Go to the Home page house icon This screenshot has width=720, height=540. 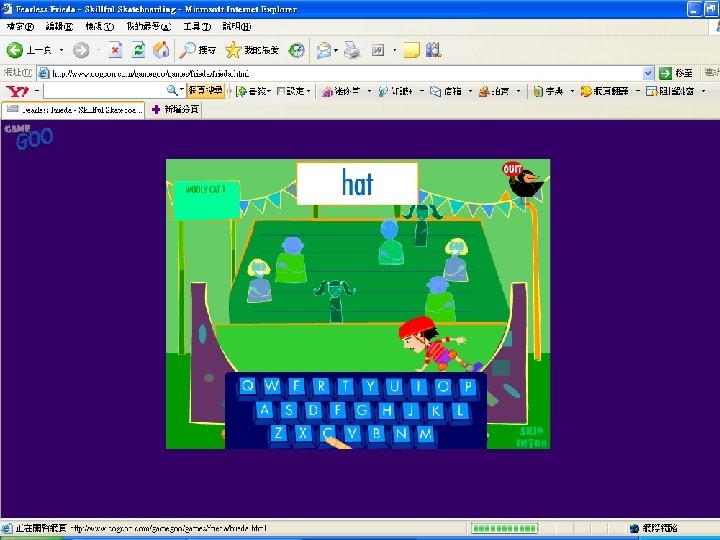click(x=161, y=50)
